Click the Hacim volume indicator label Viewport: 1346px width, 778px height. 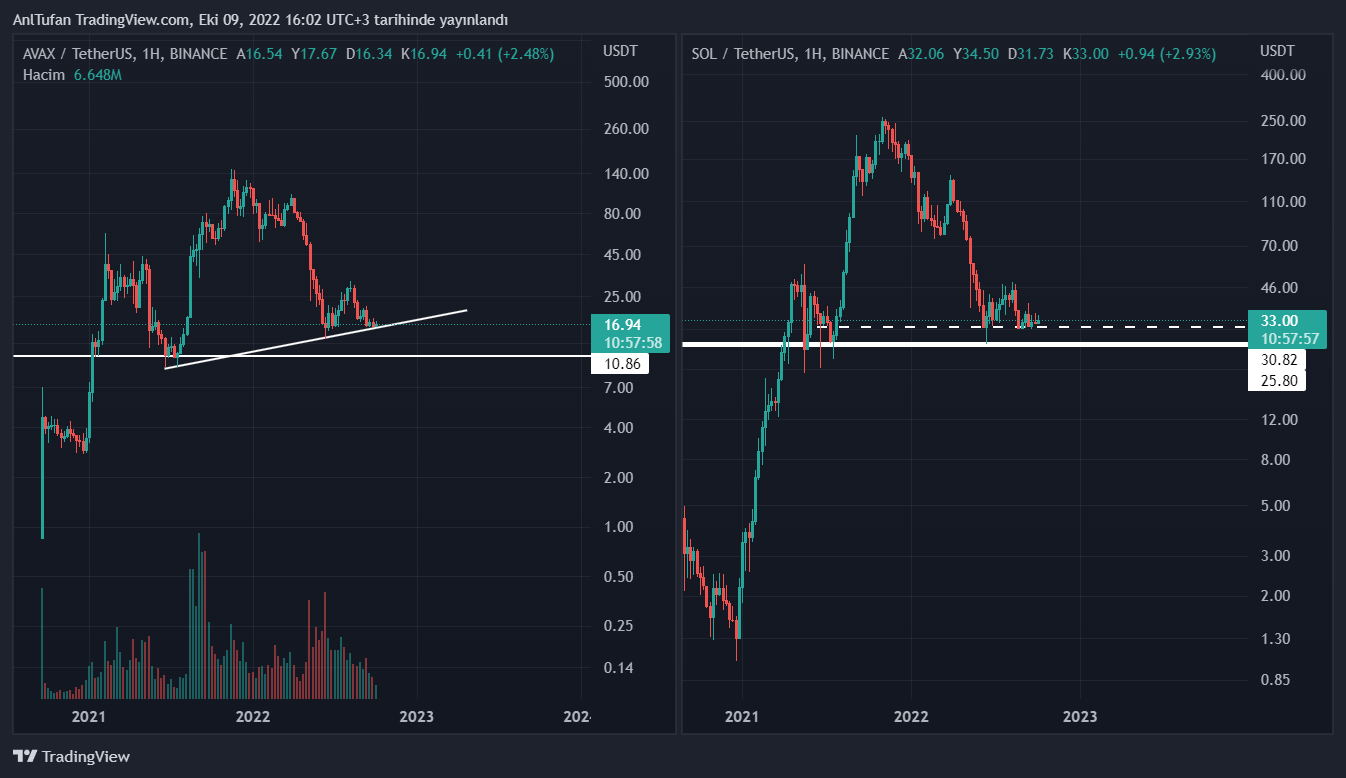coord(44,75)
